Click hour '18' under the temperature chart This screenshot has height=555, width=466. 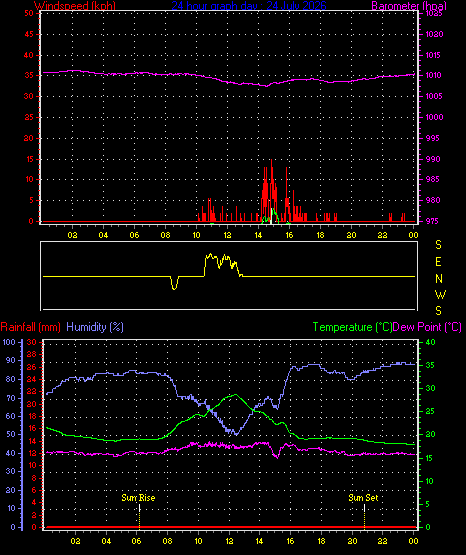click(x=321, y=541)
